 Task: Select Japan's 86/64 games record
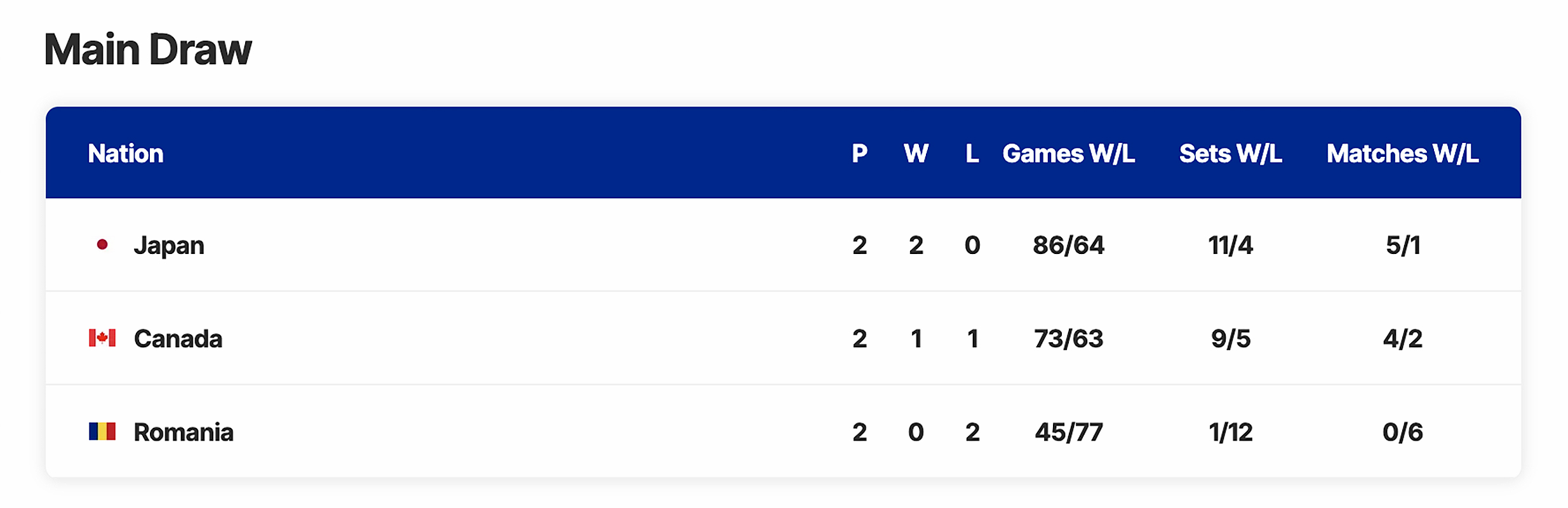[1068, 245]
